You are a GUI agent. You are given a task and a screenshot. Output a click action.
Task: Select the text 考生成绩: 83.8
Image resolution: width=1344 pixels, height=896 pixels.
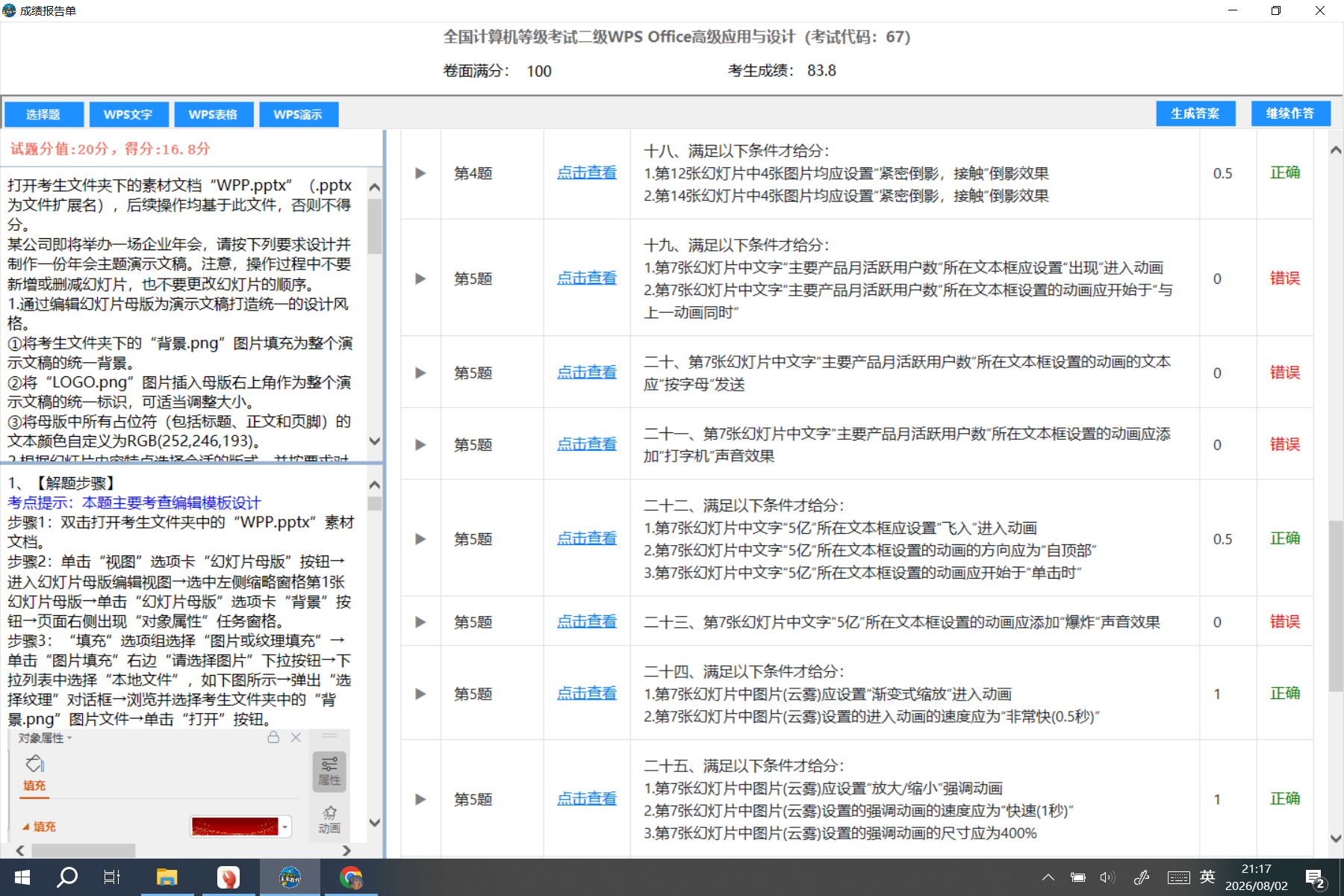click(x=782, y=71)
